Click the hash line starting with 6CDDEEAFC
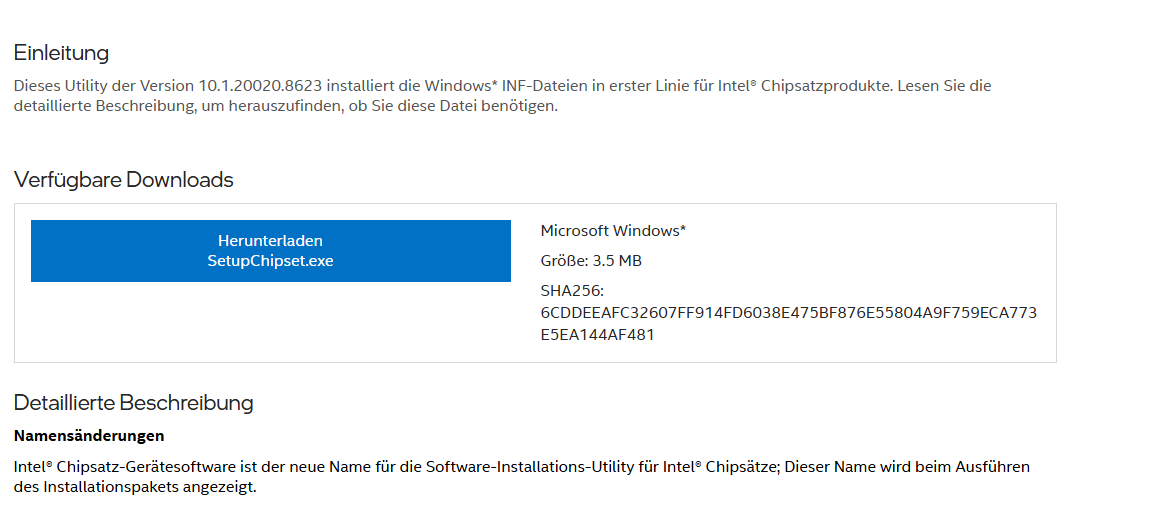Viewport: 1159px width, 507px height. (x=789, y=313)
